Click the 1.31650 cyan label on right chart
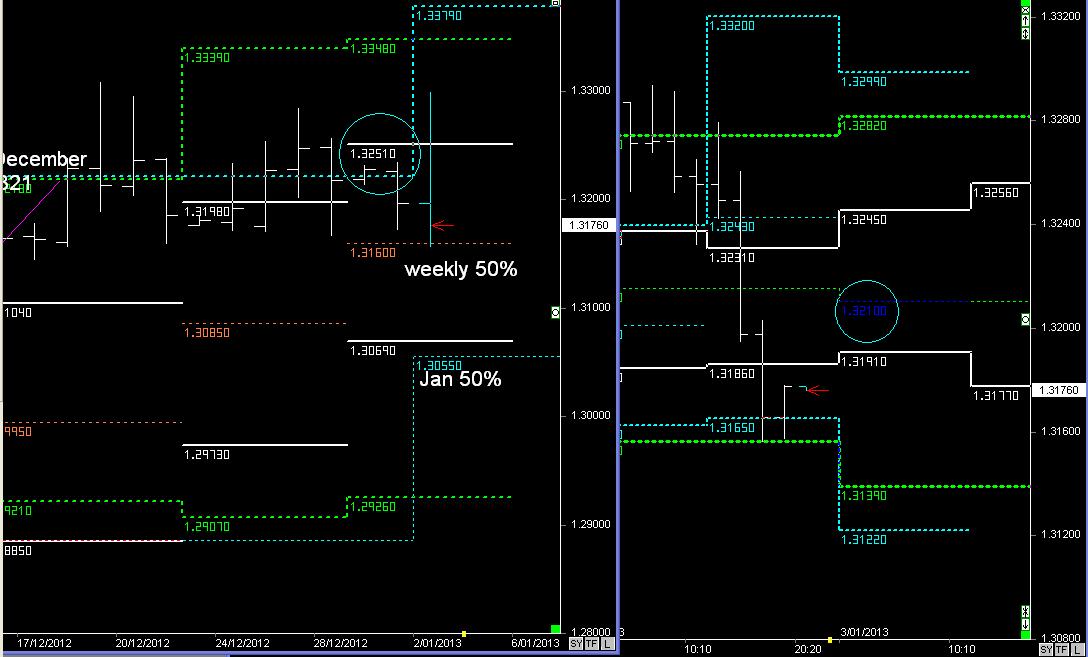The height and width of the screenshot is (657, 1088). click(x=731, y=428)
